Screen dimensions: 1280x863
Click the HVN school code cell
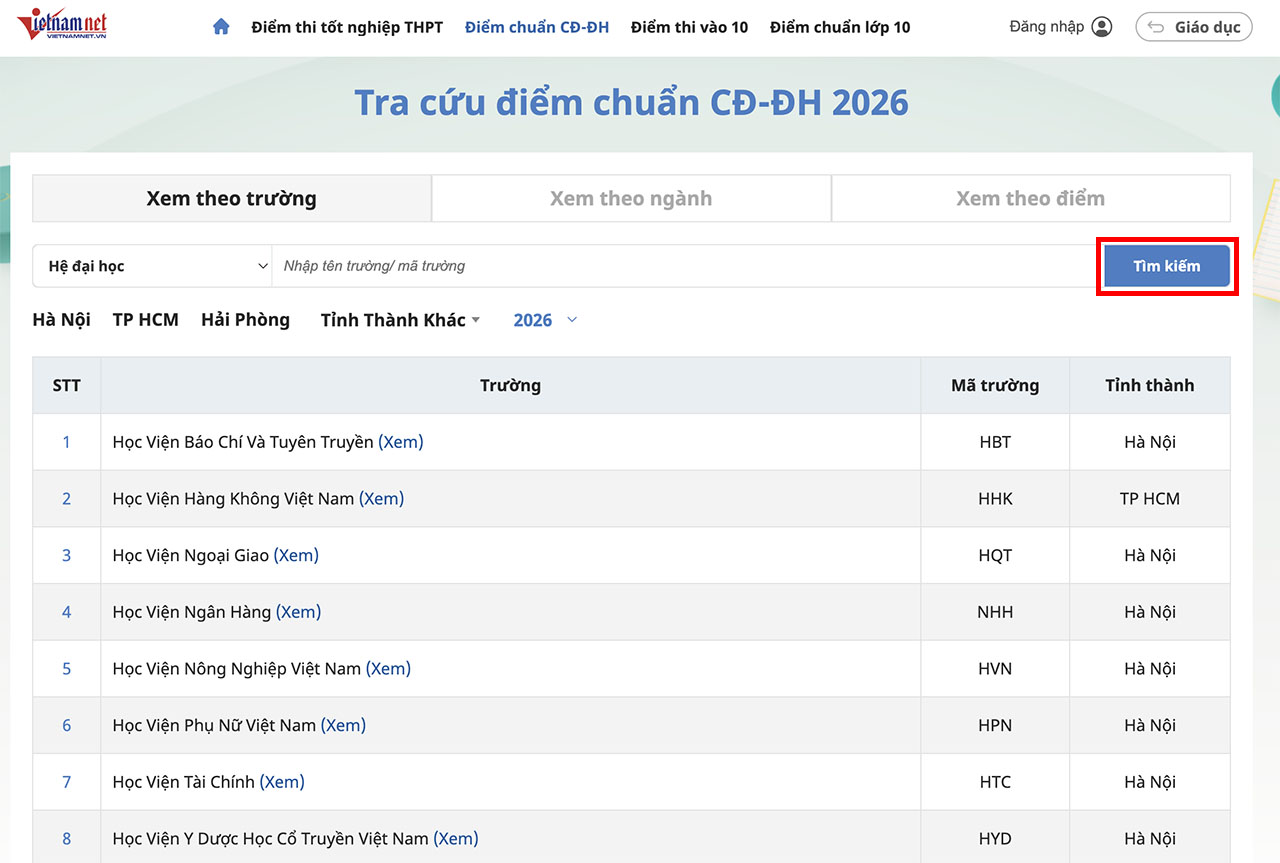click(995, 669)
